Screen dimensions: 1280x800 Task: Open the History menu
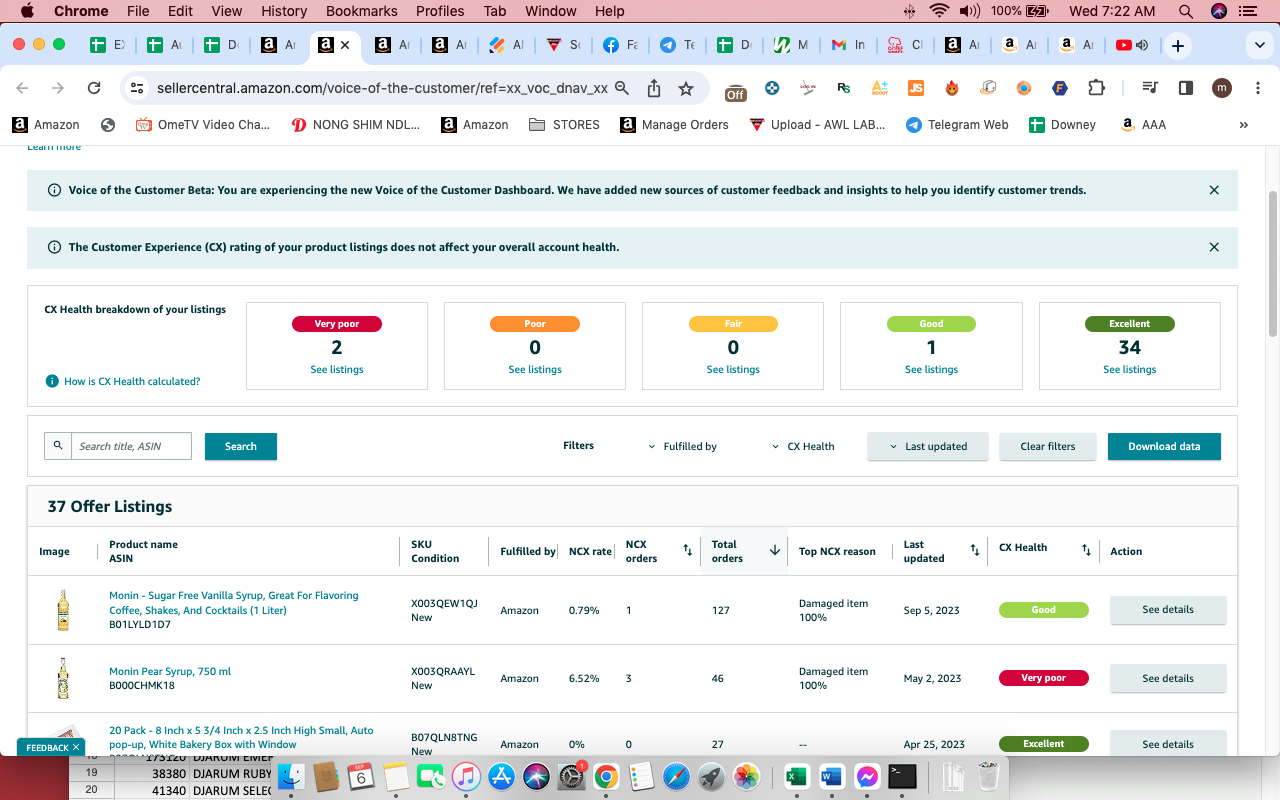click(x=284, y=11)
